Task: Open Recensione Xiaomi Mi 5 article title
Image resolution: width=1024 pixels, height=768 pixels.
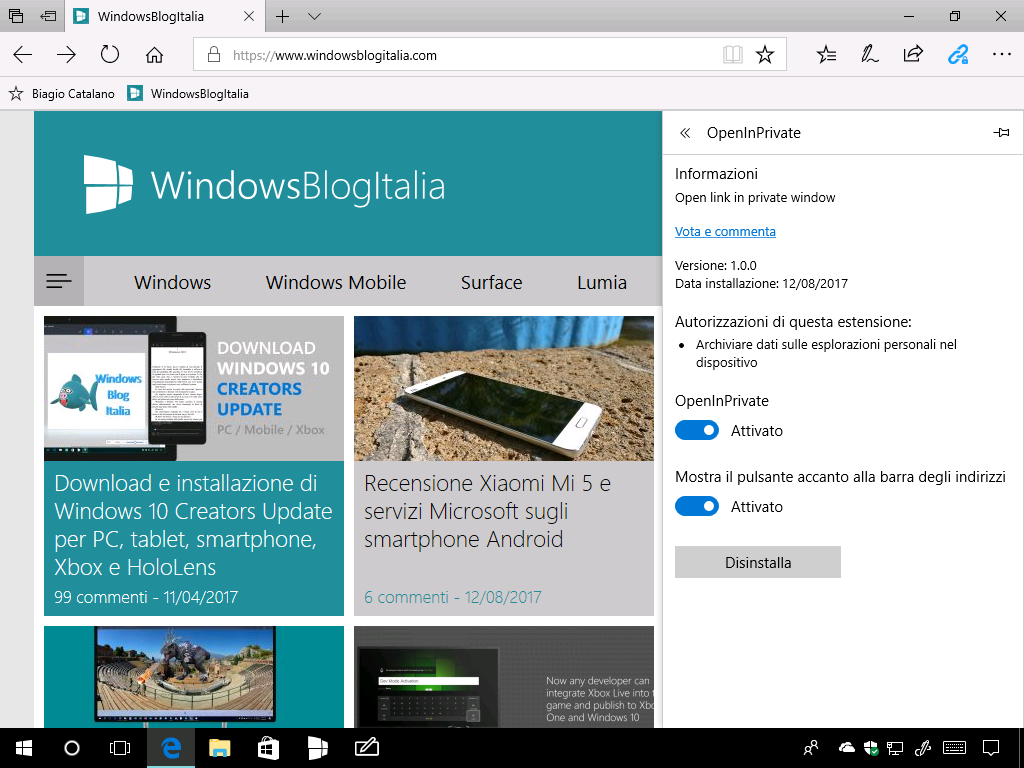Action: click(x=487, y=511)
